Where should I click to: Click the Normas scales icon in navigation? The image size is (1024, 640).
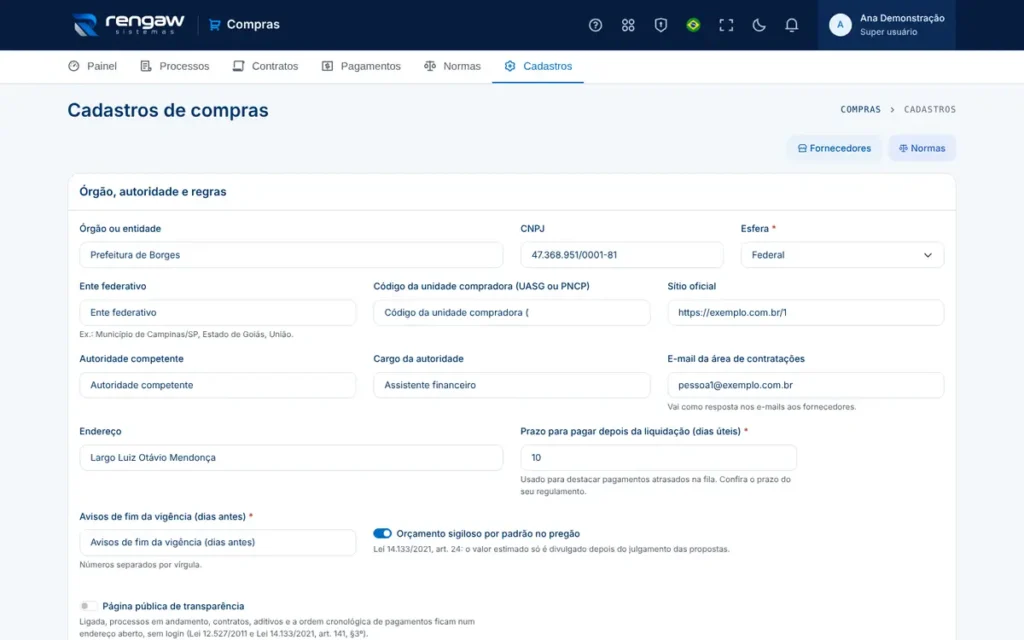[430, 66]
